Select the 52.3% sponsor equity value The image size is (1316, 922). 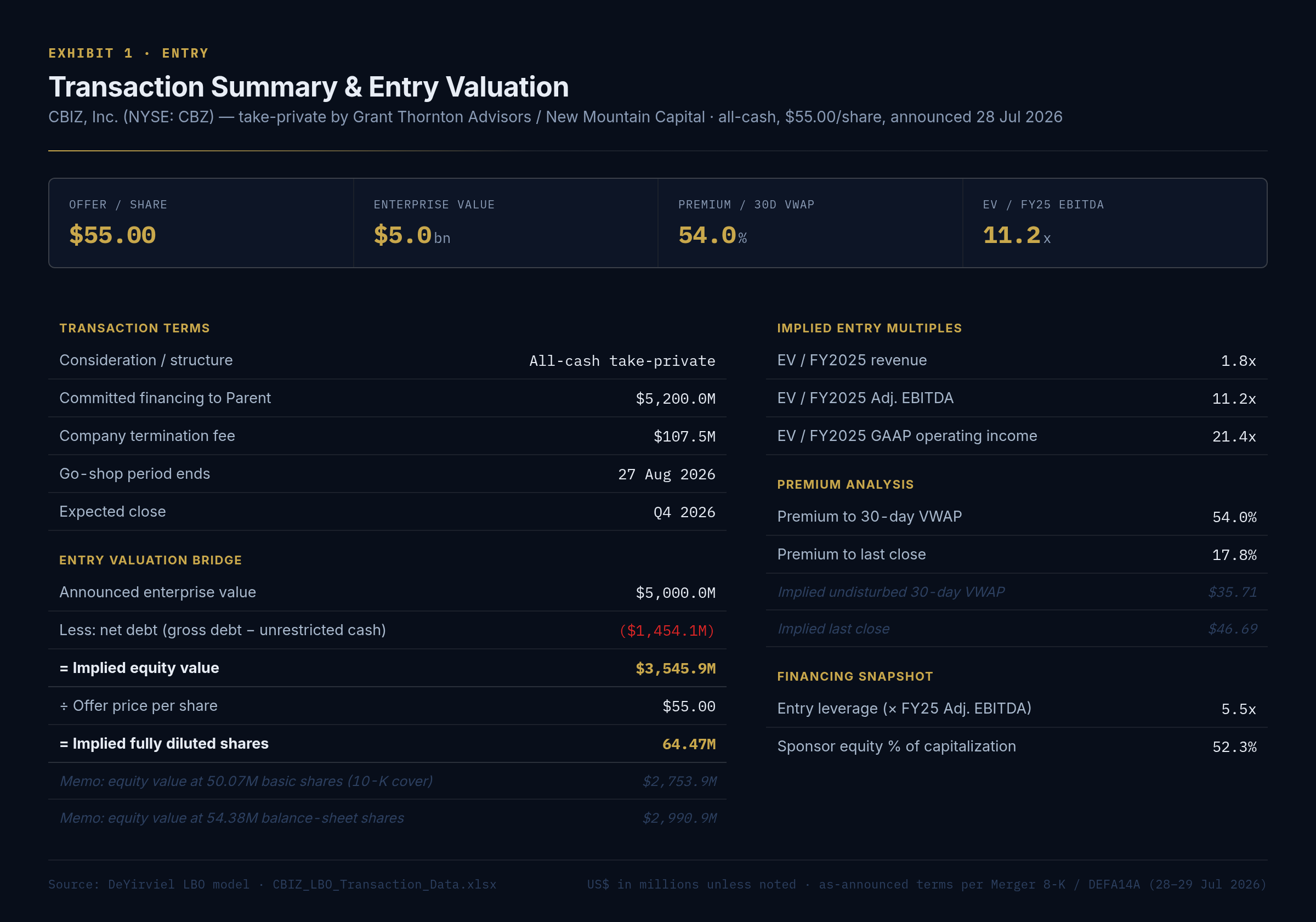pyautogui.click(x=1234, y=747)
